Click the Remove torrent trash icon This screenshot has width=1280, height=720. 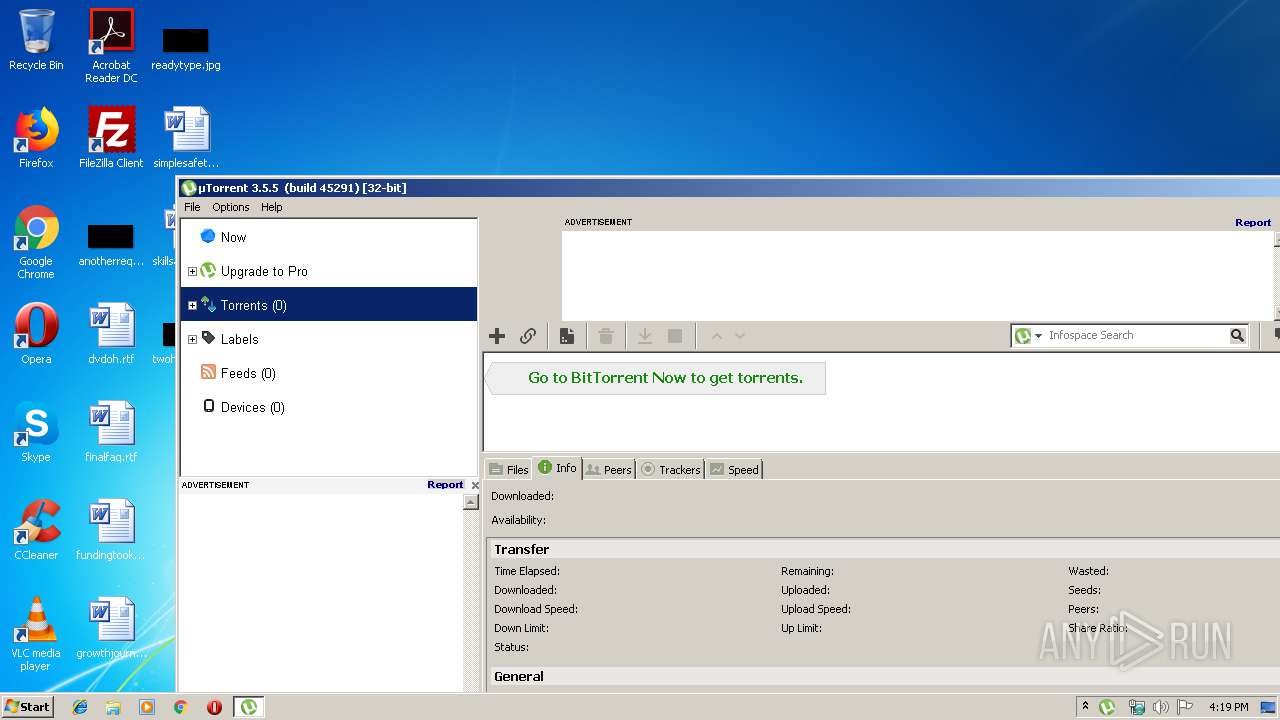tap(606, 336)
